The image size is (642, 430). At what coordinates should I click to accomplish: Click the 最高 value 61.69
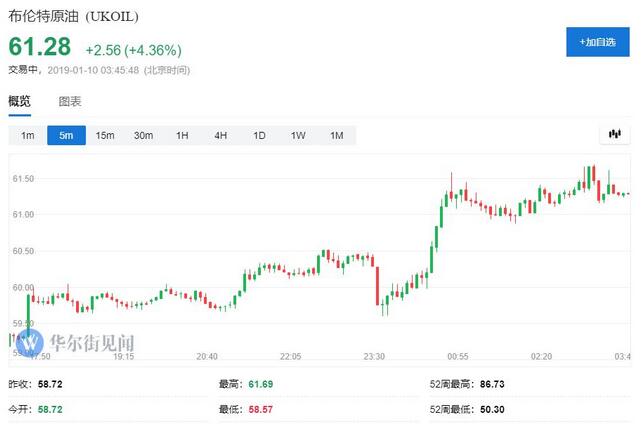(260, 383)
